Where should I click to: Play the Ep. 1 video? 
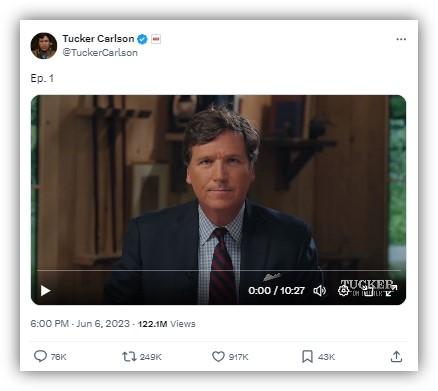click(45, 291)
